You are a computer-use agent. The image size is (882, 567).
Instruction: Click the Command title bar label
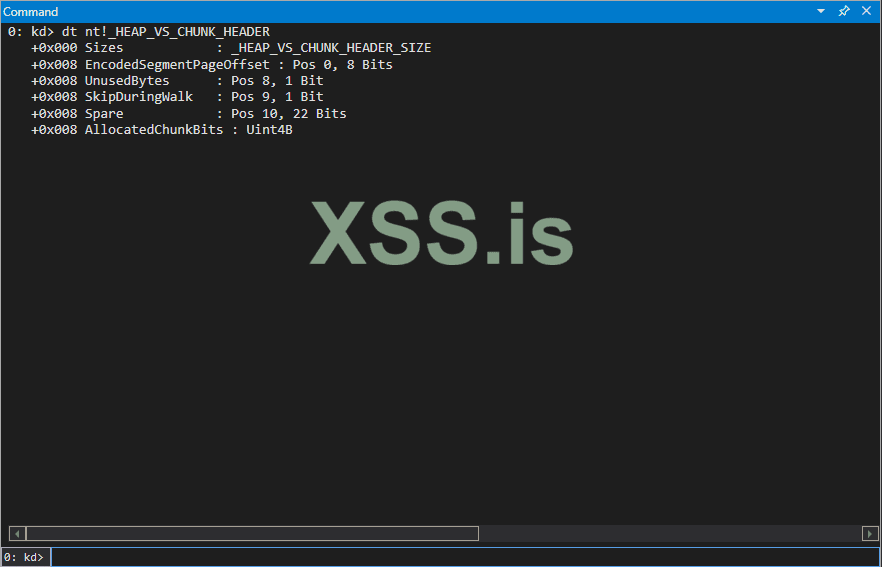click(30, 12)
